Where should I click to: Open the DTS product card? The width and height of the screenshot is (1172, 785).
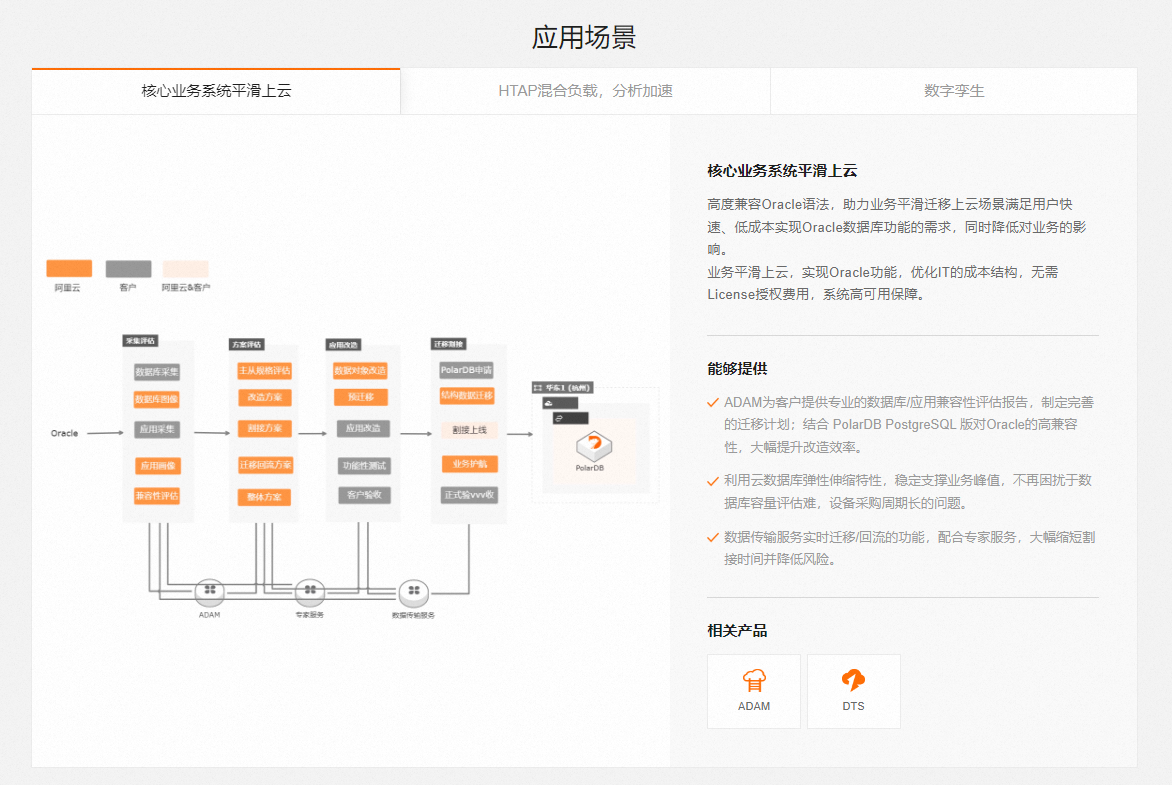pos(854,691)
